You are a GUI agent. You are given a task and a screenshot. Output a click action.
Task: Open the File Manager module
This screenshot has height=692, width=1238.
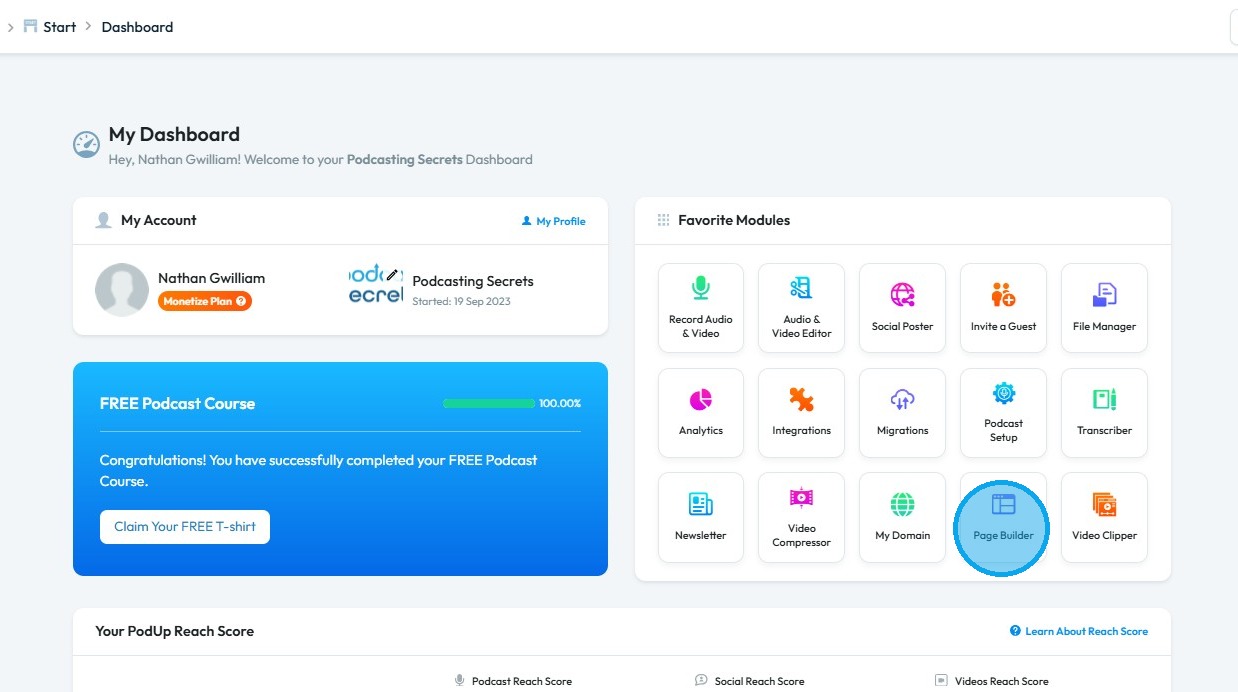point(1104,308)
